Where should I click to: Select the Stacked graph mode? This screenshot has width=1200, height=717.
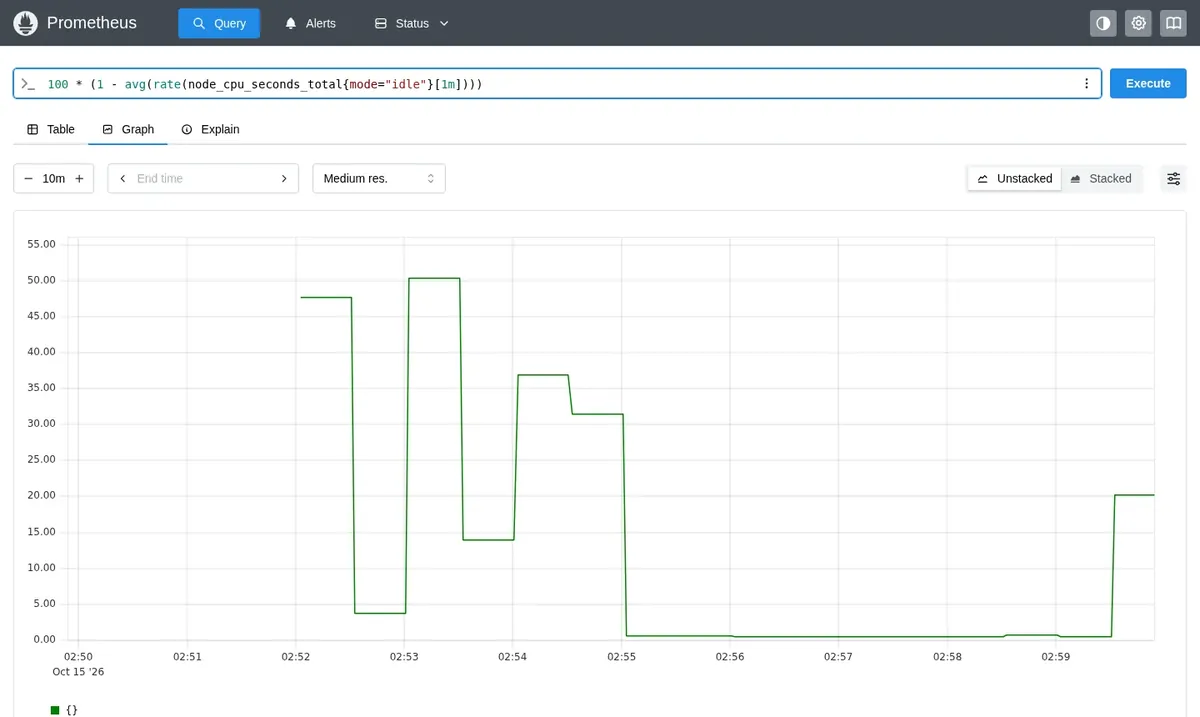coord(1100,178)
